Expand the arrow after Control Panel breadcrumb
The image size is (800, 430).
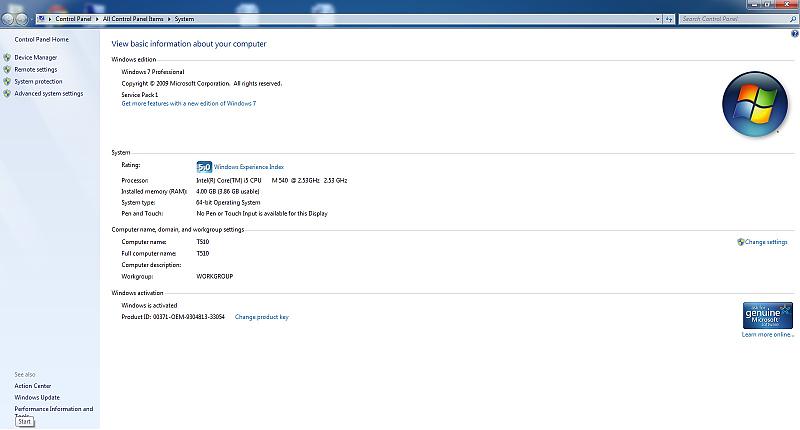(x=98, y=19)
